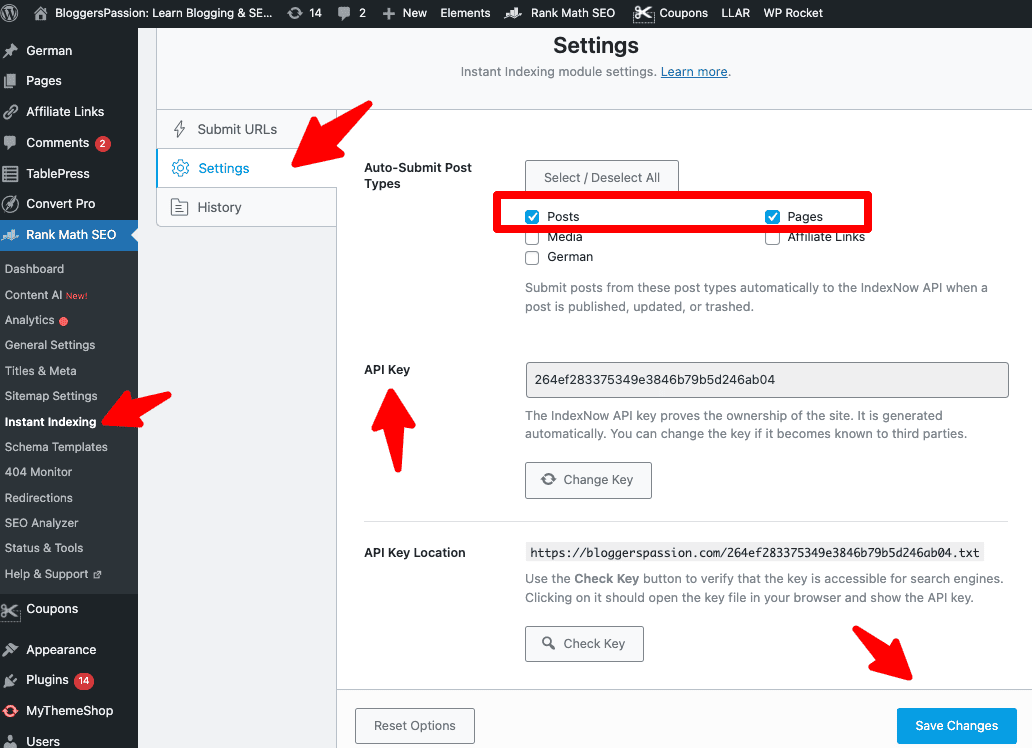Open the New content dropdown in admin bar
The image size is (1032, 748).
click(x=404, y=13)
